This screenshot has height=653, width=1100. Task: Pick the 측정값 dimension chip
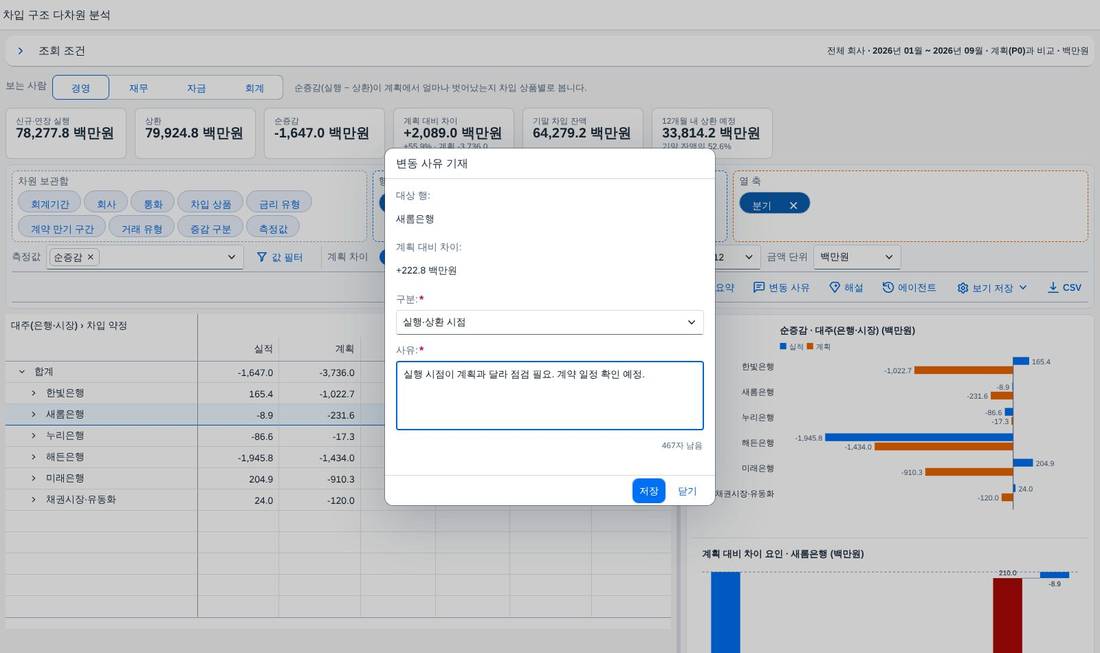click(273, 229)
